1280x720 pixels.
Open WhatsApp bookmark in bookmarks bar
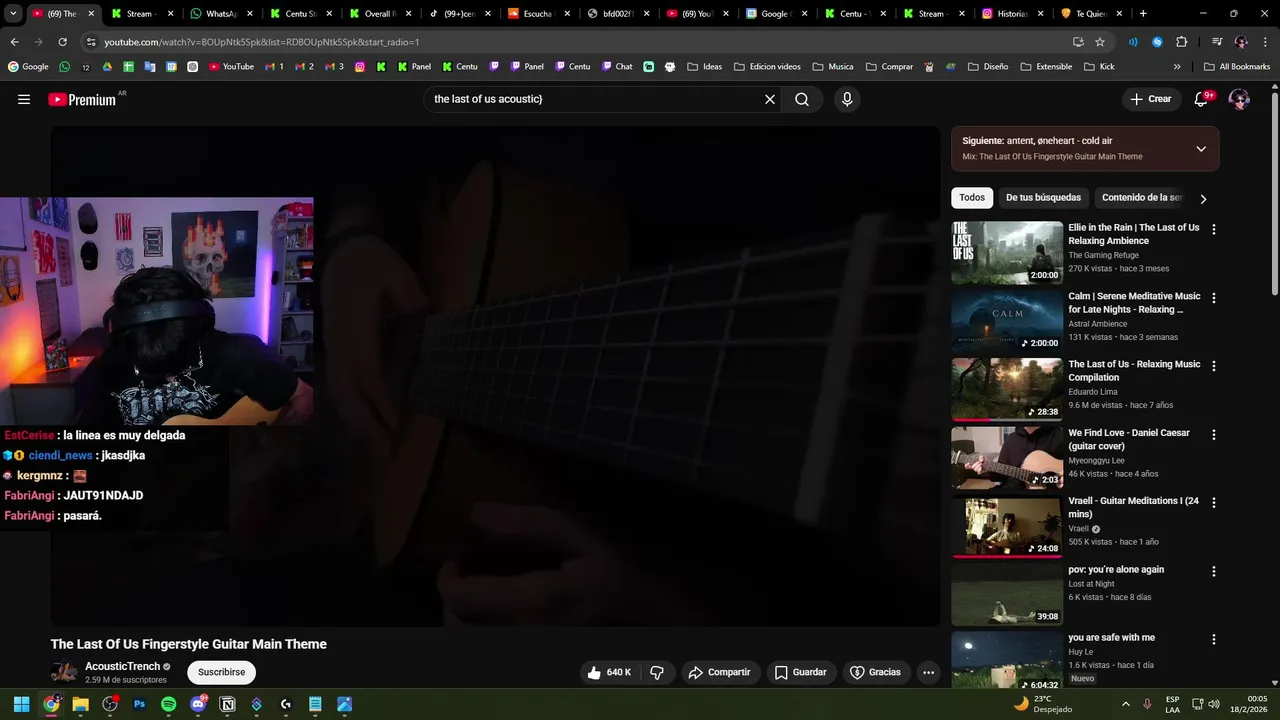pos(65,67)
